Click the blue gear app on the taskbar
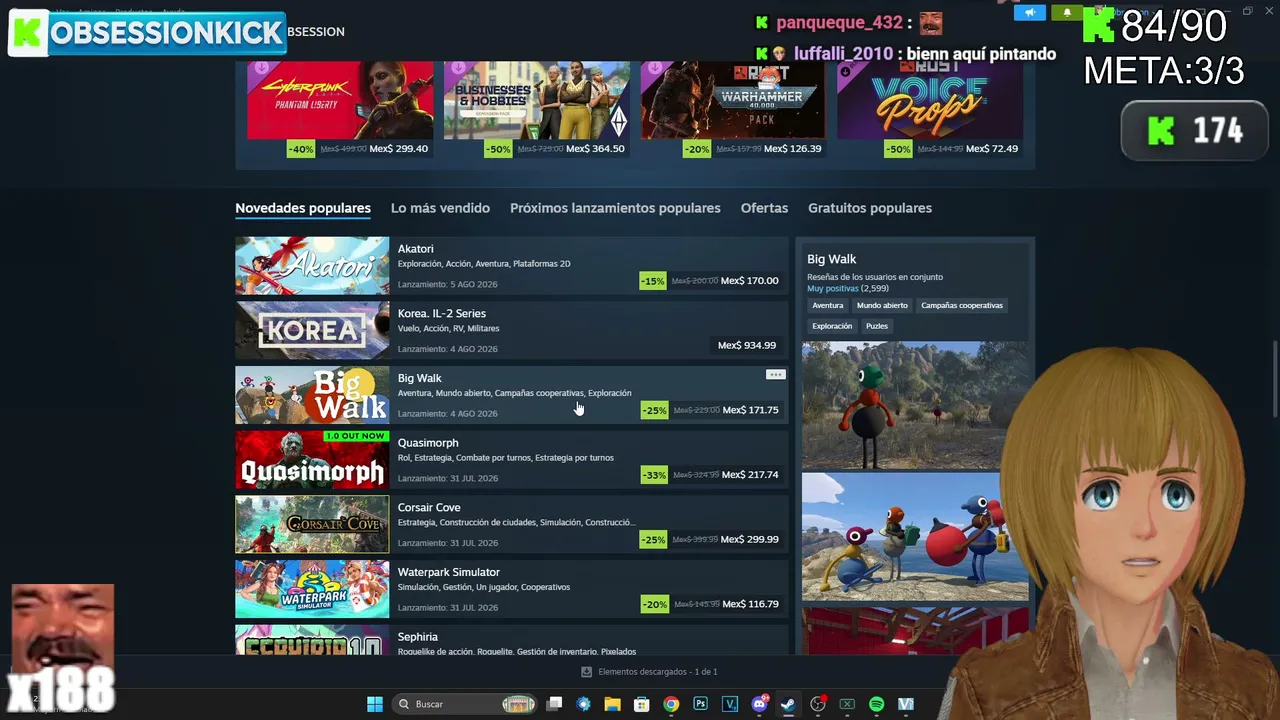The width and height of the screenshot is (1280, 720). pyautogui.click(x=584, y=704)
